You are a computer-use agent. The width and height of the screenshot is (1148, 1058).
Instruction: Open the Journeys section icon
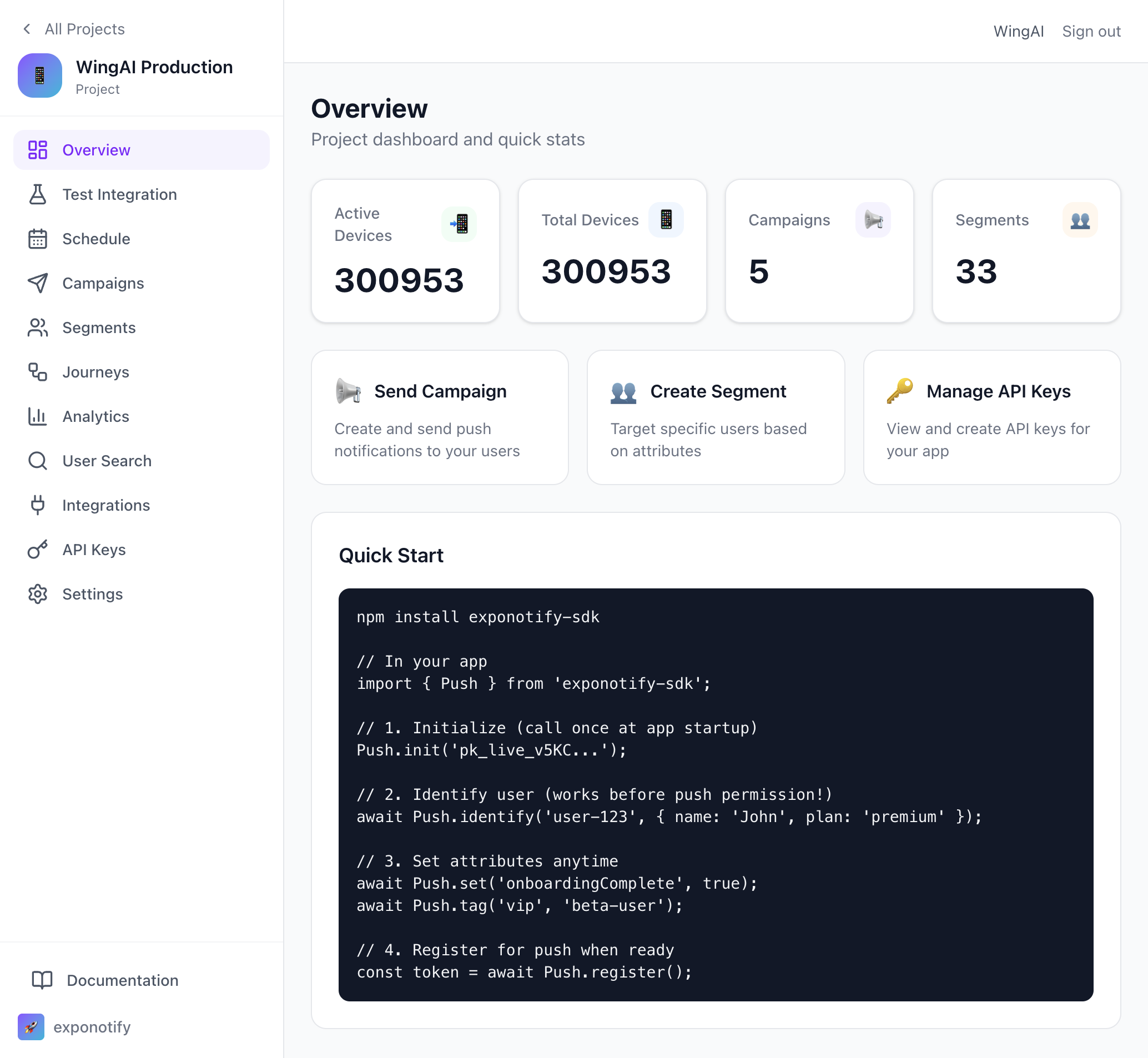pyautogui.click(x=37, y=371)
